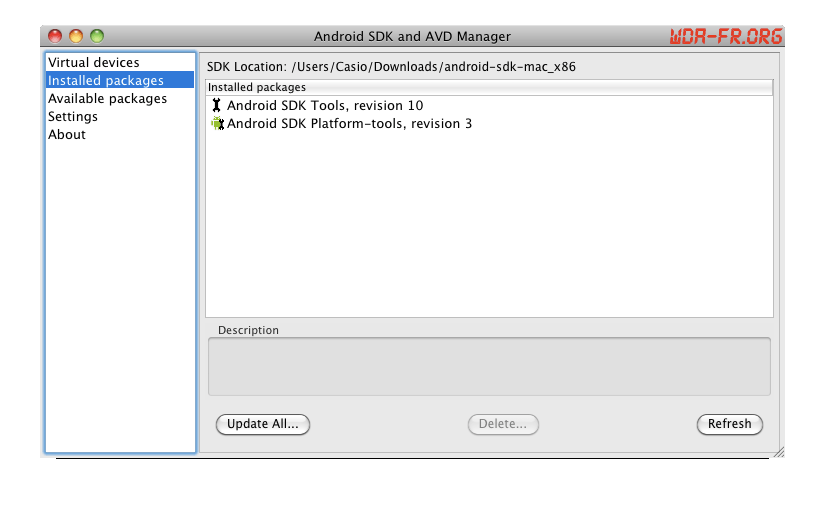Close the SDK Manager with red button
Image resolution: width=825 pixels, height=513 pixels.
click(55, 36)
